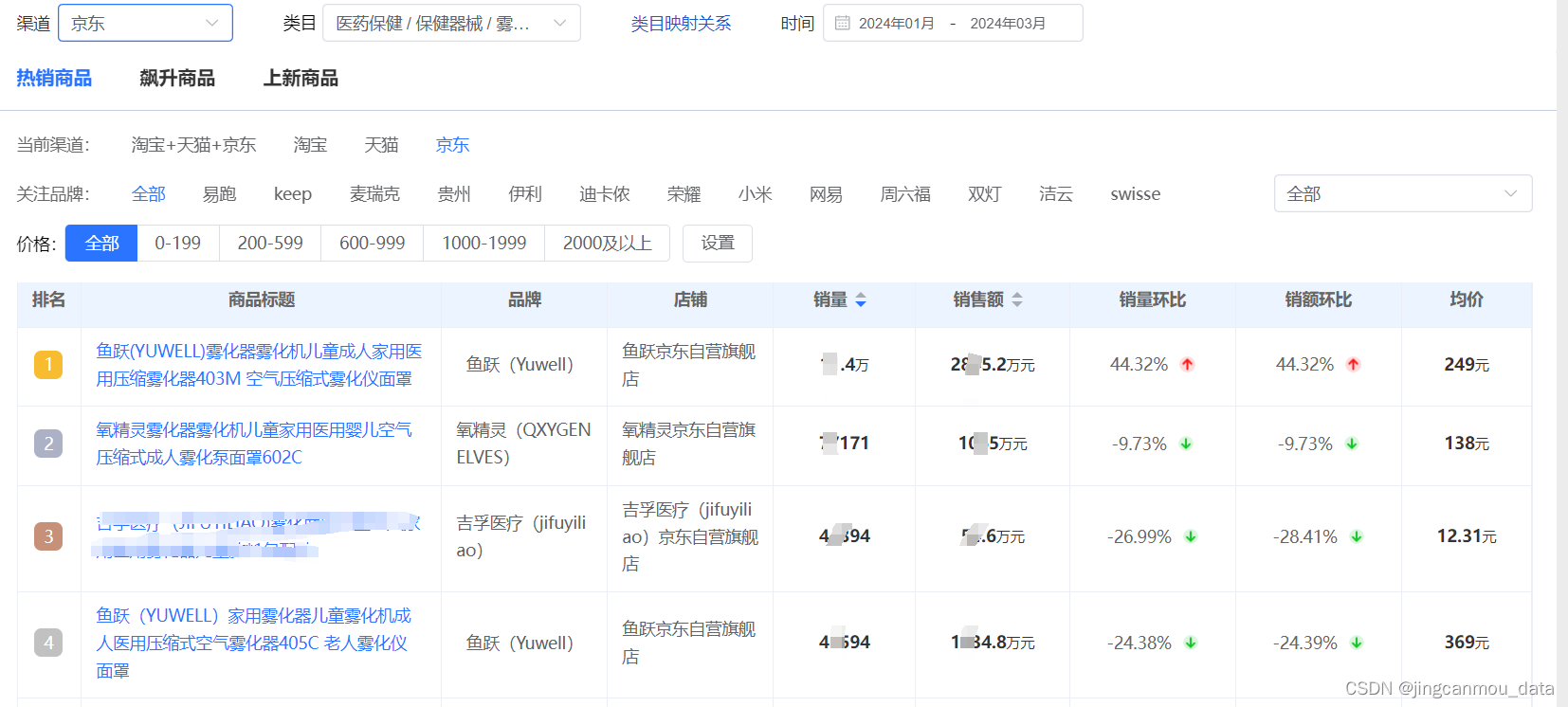The height and width of the screenshot is (707, 1568).
Task: Click the 249元 average price cell
Action: click(x=1467, y=365)
